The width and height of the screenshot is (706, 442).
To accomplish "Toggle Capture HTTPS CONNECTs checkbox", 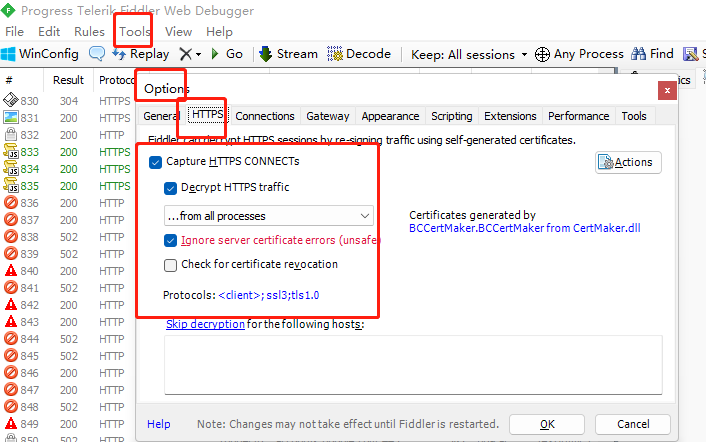I will point(155,162).
